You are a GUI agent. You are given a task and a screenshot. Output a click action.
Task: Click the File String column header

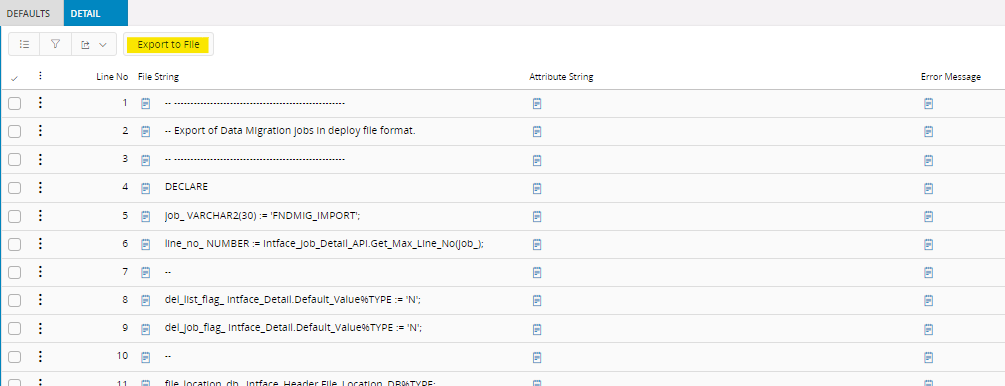point(158,77)
